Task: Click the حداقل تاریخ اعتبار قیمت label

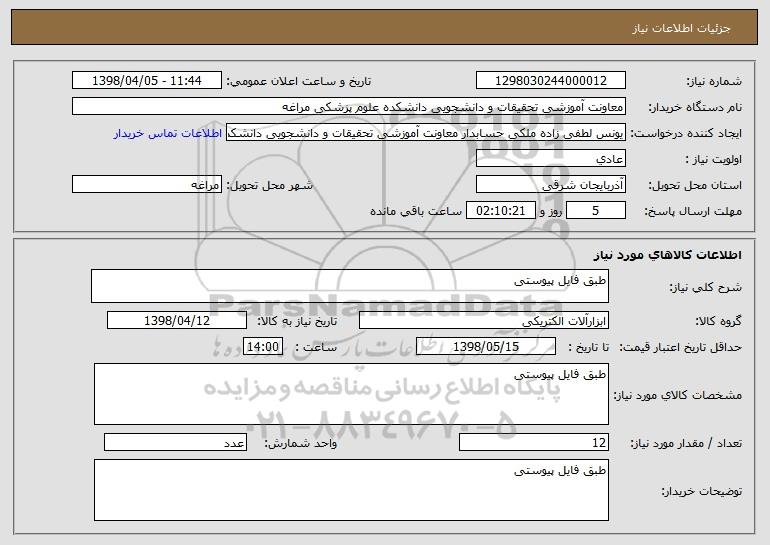Action: (680, 347)
